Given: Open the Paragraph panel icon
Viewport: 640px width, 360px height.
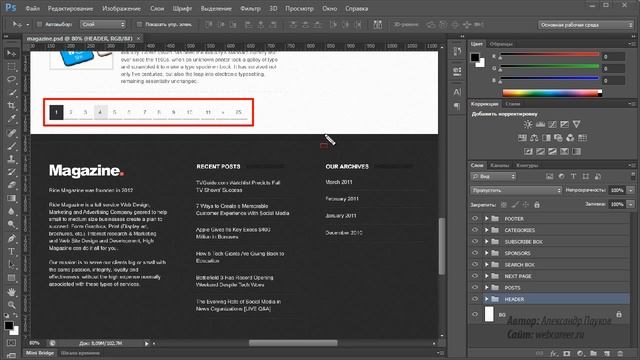Looking at the screenshot, I should tap(457, 106).
